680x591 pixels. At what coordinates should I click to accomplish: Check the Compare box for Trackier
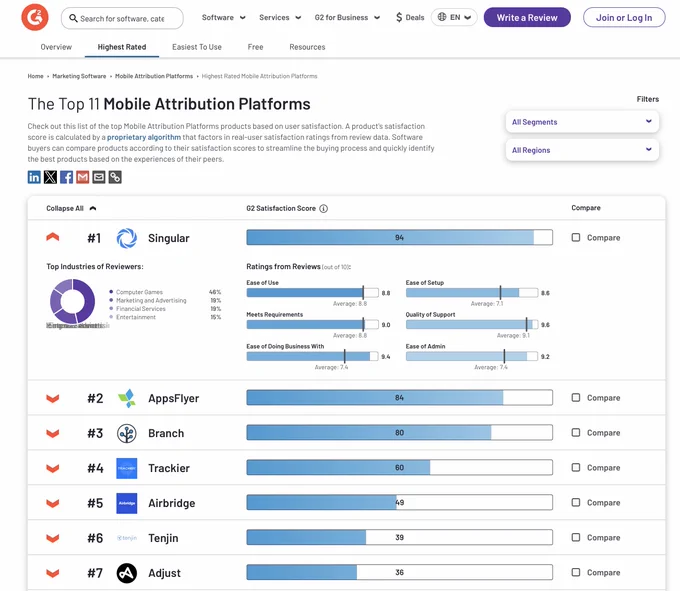pos(575,467)
